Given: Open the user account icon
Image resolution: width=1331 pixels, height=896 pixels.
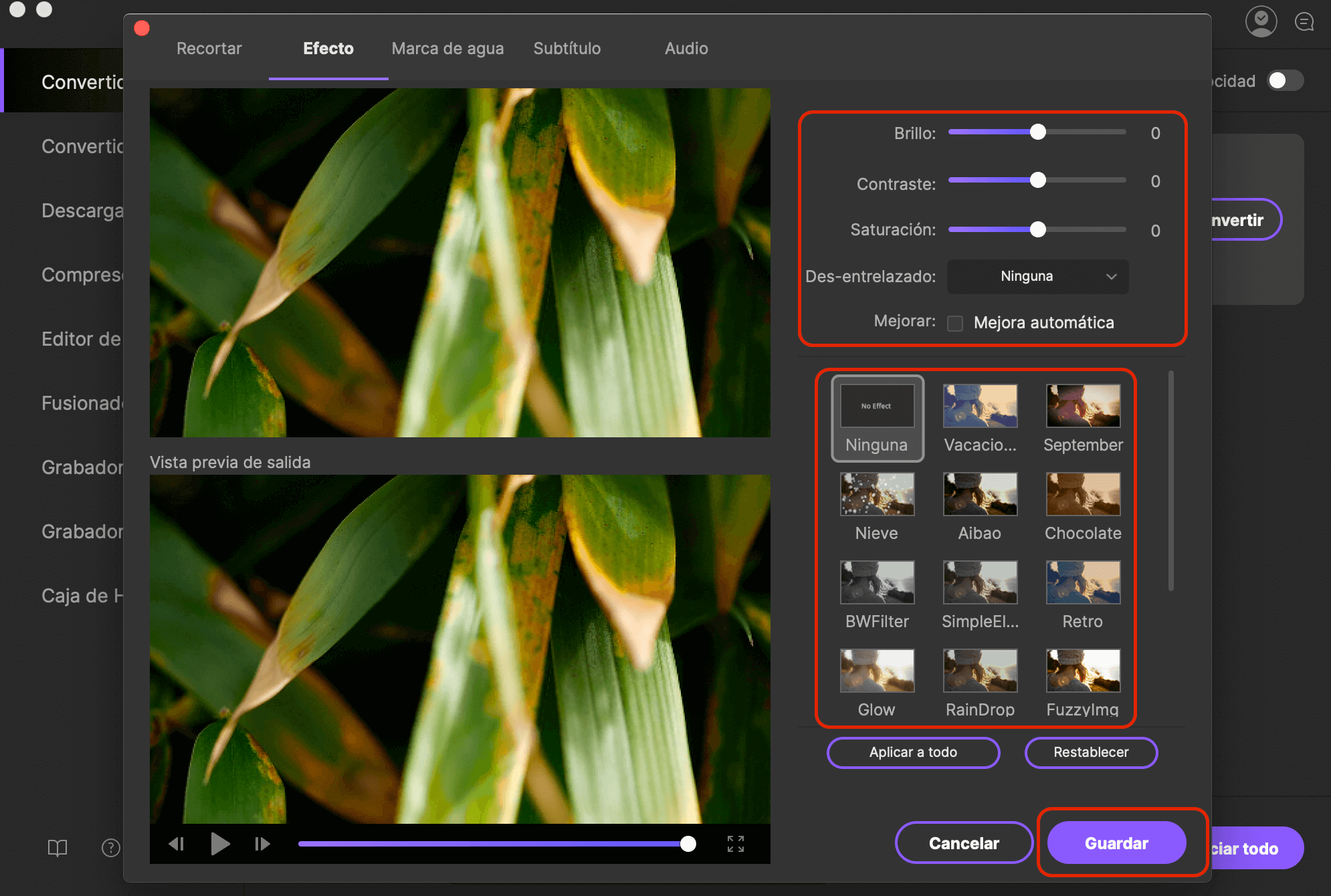Looking at the screenshot, I should pos(1261,21).
